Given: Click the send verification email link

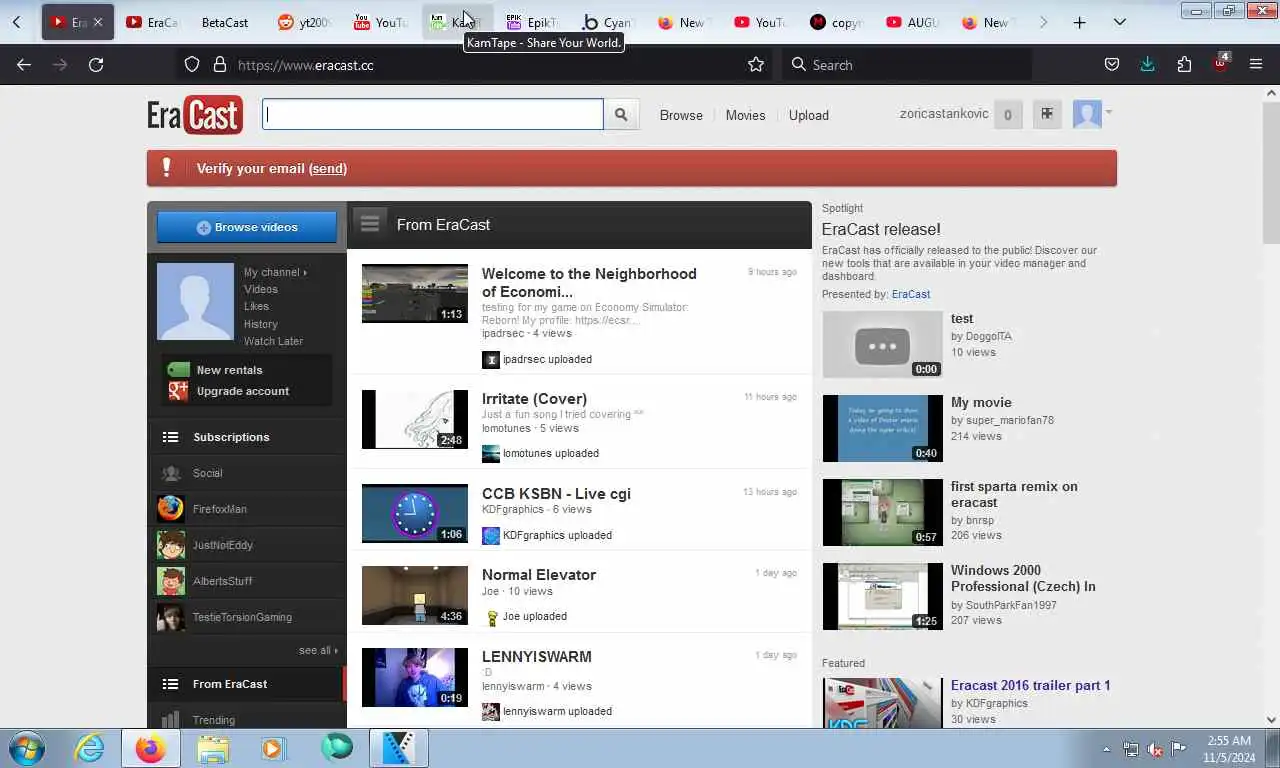Looking at the screenshot, I should point(328,168).
